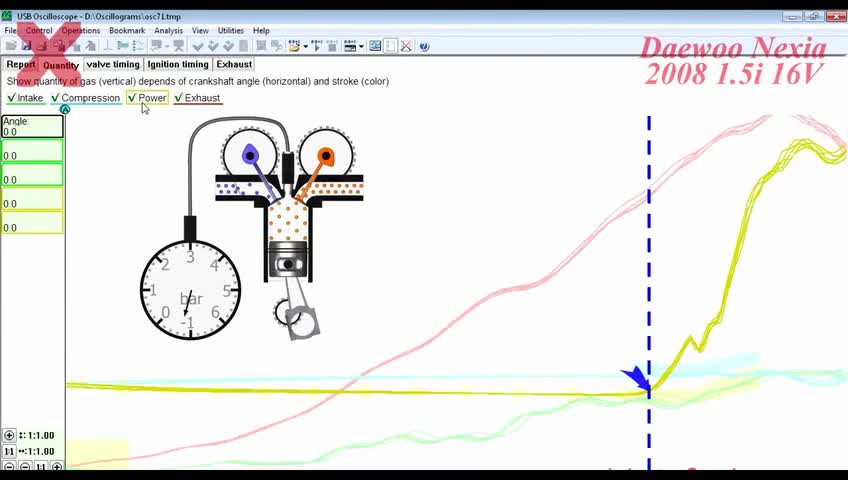Click the bar pressure gauge dial
The width and height of the screenshot is (848, 480).
(x=190, y=290)
